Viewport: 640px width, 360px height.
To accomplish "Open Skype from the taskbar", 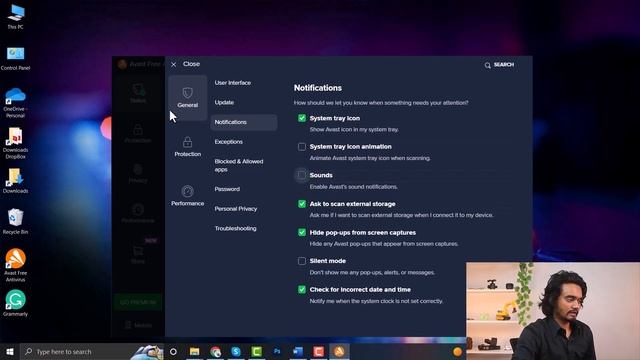I will point(236,352).
